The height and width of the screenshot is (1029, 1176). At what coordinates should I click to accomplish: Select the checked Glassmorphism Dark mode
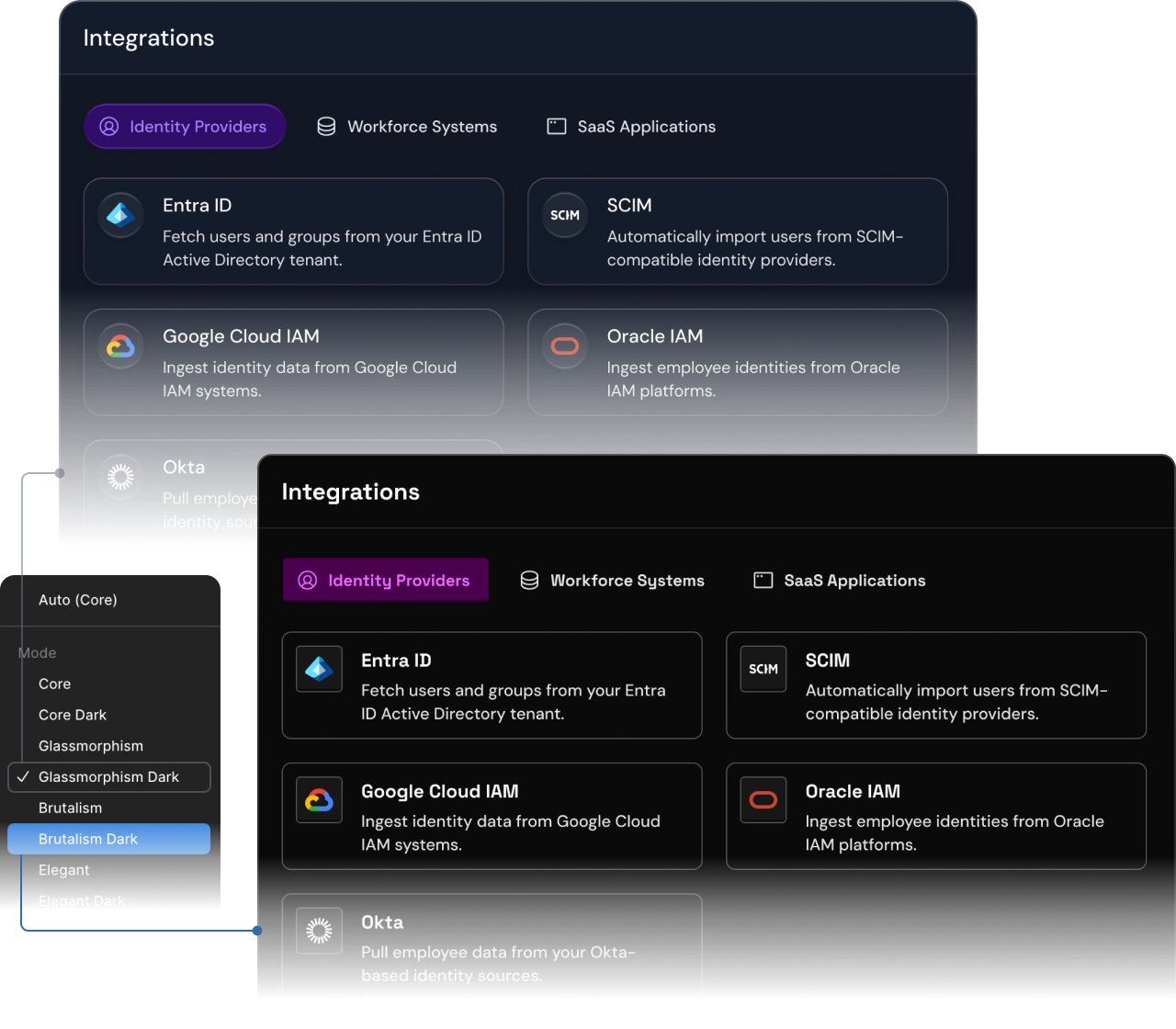[x=109, y=777]
